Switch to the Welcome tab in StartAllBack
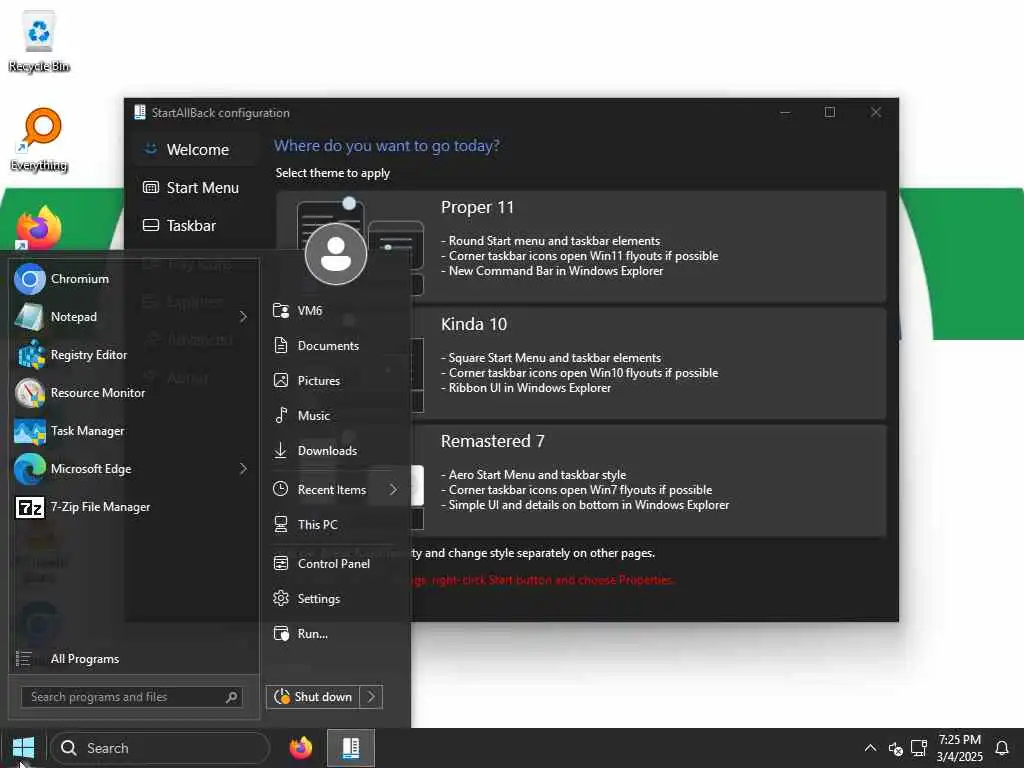This screenshot has width=1024, height=768. point(197,150)
